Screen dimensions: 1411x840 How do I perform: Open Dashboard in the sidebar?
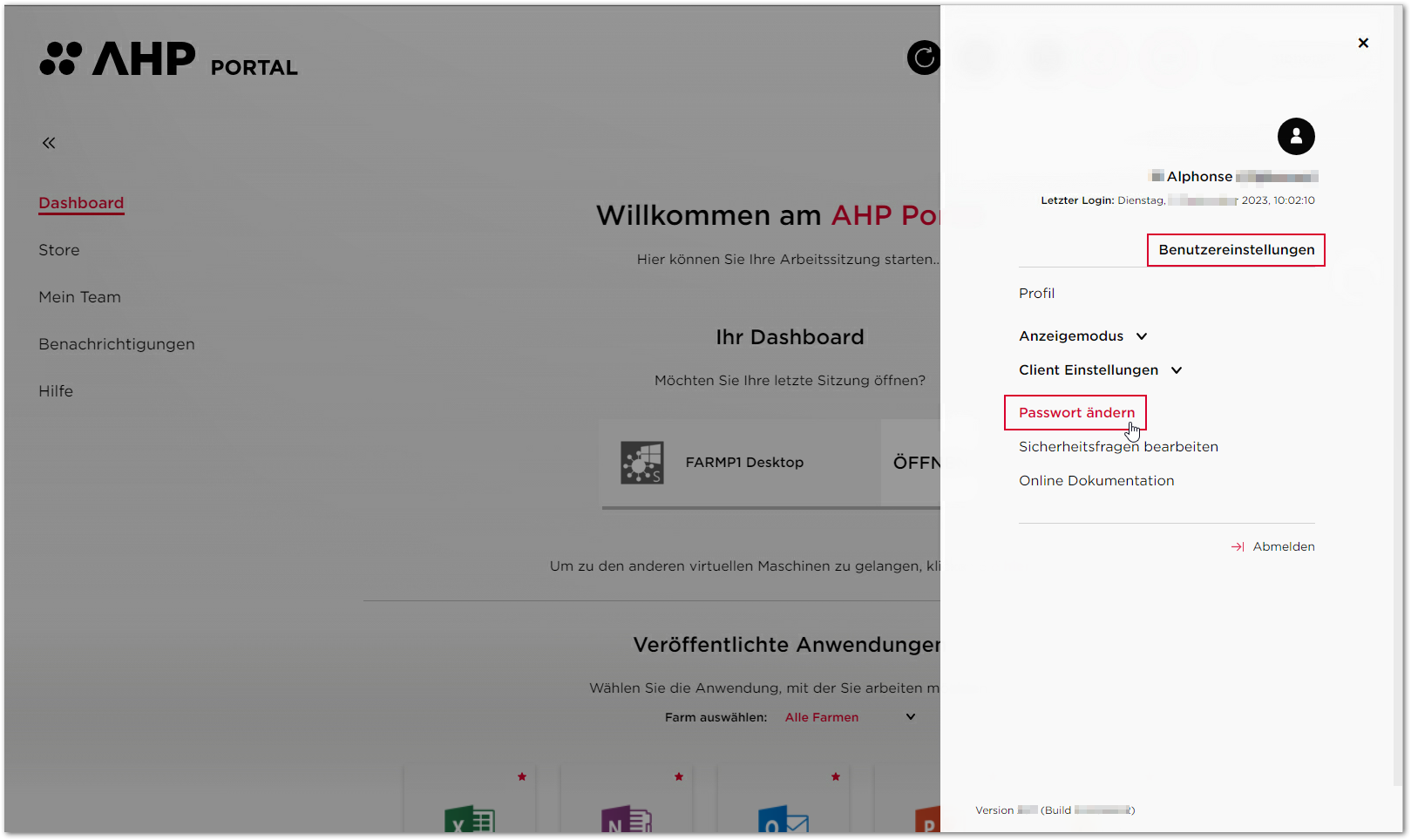point(81,203)
